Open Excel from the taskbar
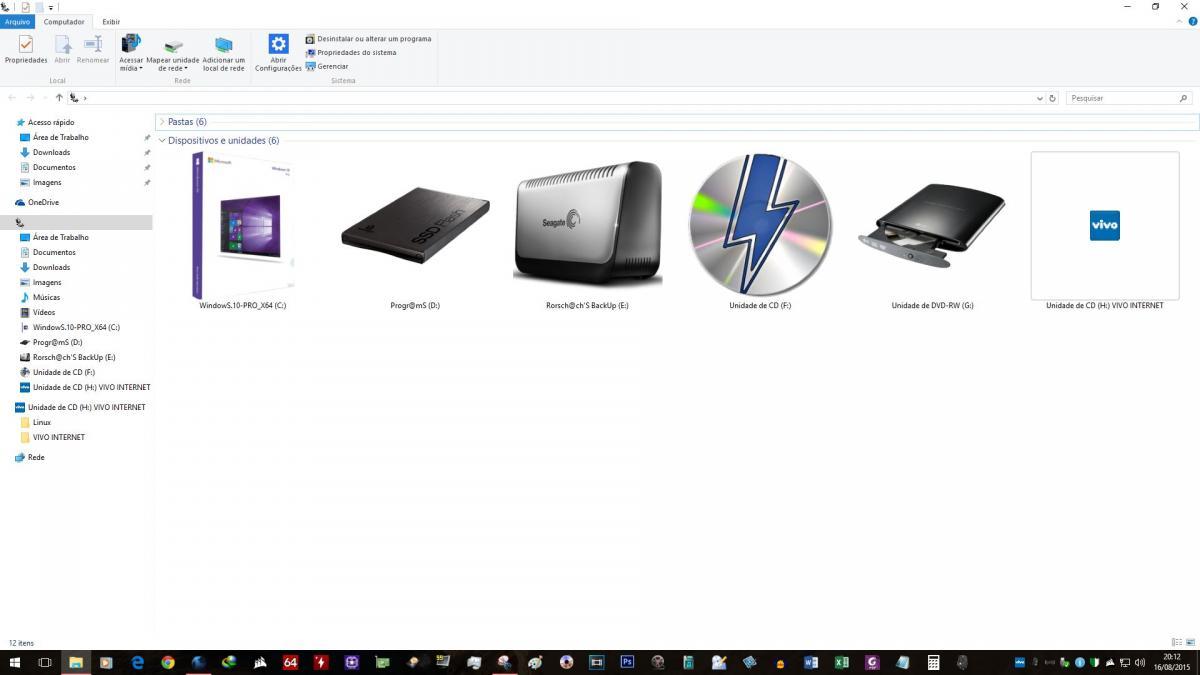Screen dimensions: 1200x675 pos(842,662)
